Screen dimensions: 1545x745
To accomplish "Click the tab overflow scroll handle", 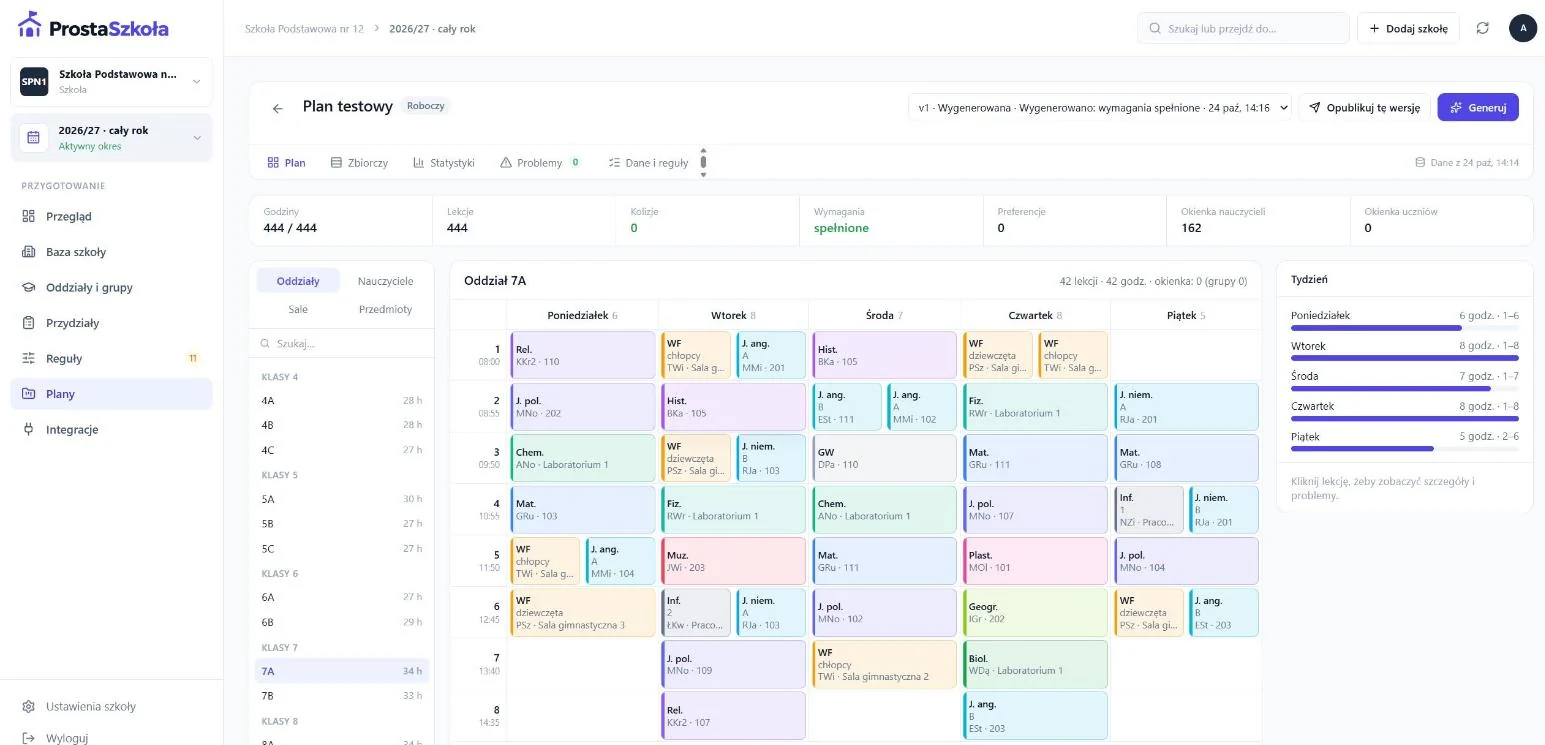I will 703,162.
